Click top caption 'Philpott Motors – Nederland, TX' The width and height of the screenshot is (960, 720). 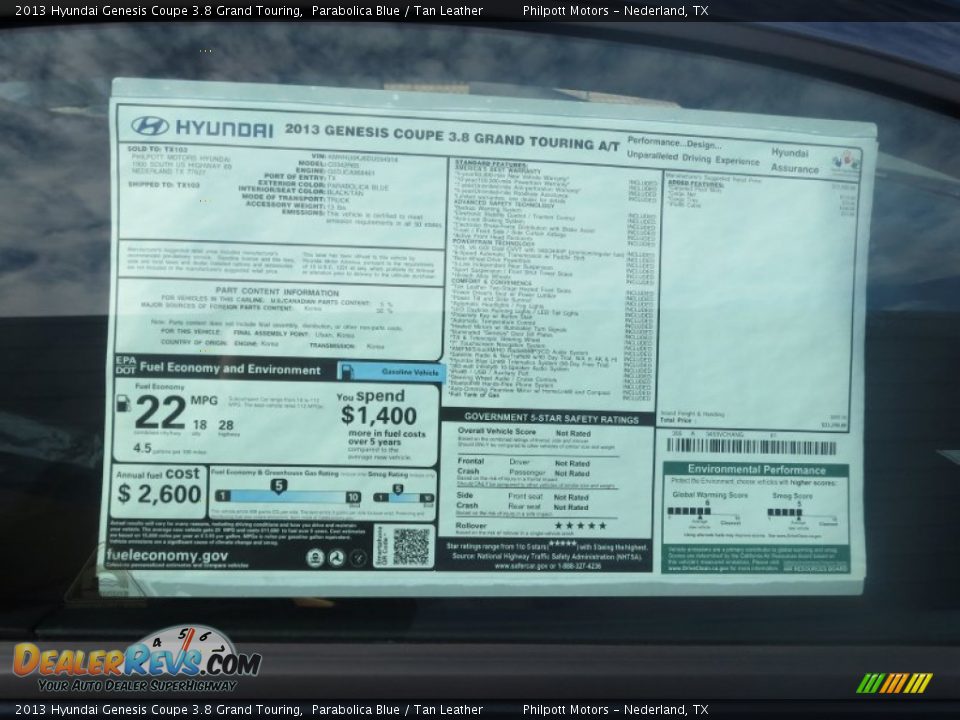[615, 10]
